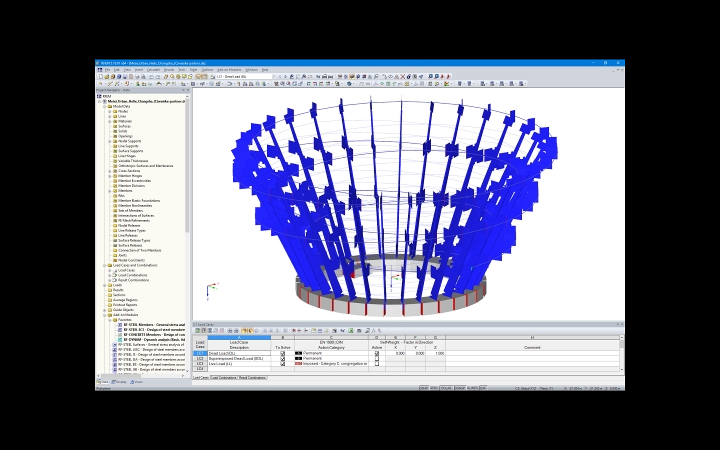The height and width of the screenshot is (450, 720).
Task: Toggle self-weight Active checkbox for LC3
Action: coord(377,364)
